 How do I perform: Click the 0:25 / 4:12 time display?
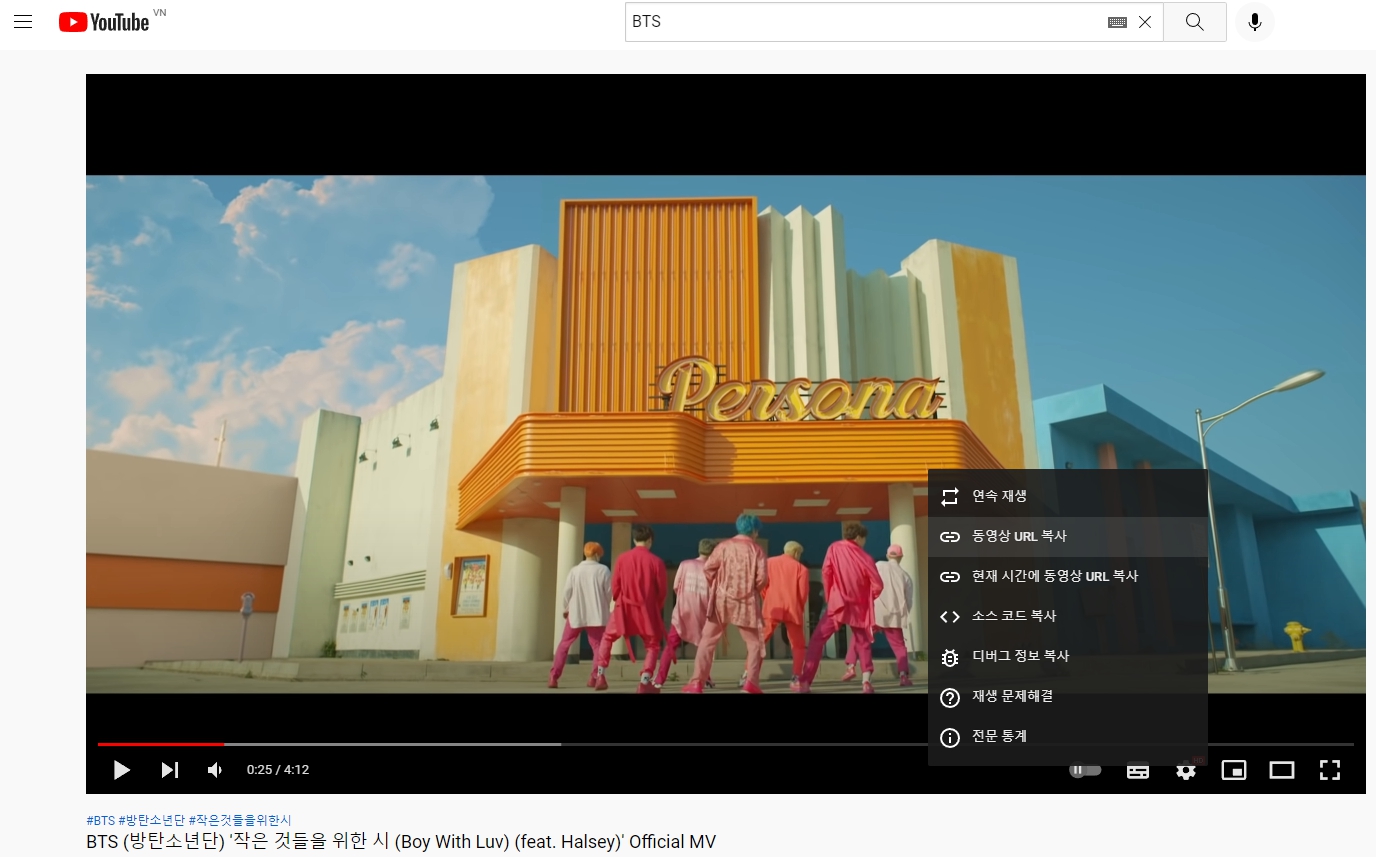(x=278, y=770)
